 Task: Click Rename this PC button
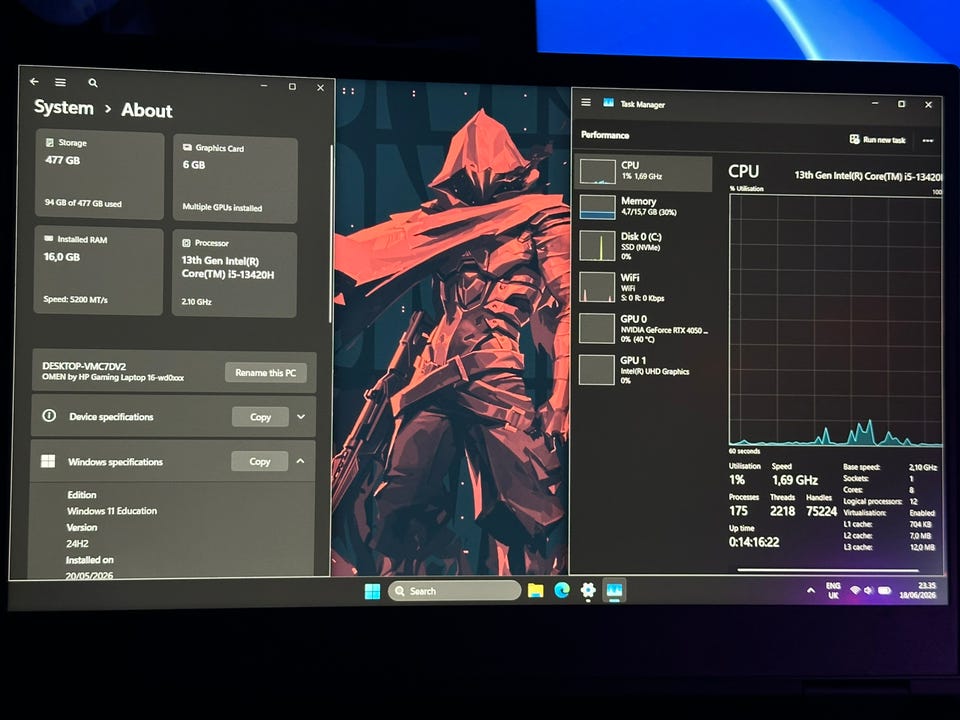(266, 372)
